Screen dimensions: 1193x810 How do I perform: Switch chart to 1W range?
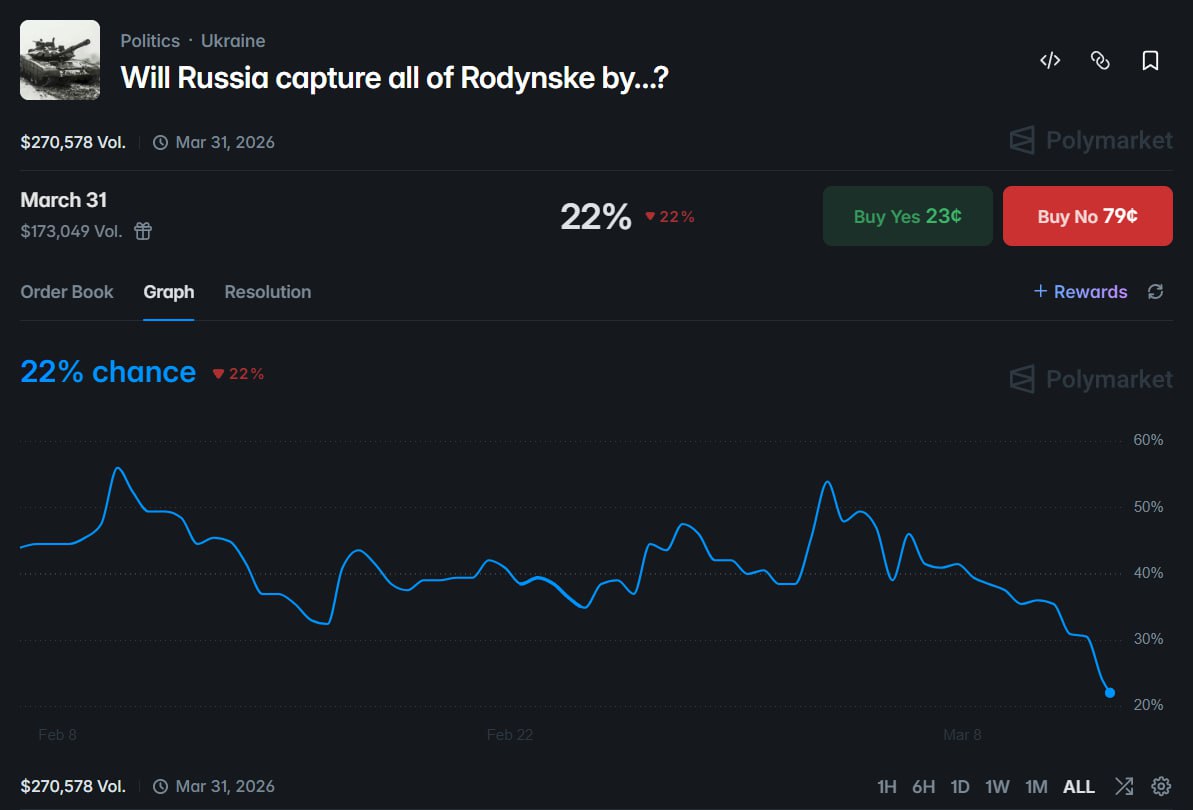[997, 786]
